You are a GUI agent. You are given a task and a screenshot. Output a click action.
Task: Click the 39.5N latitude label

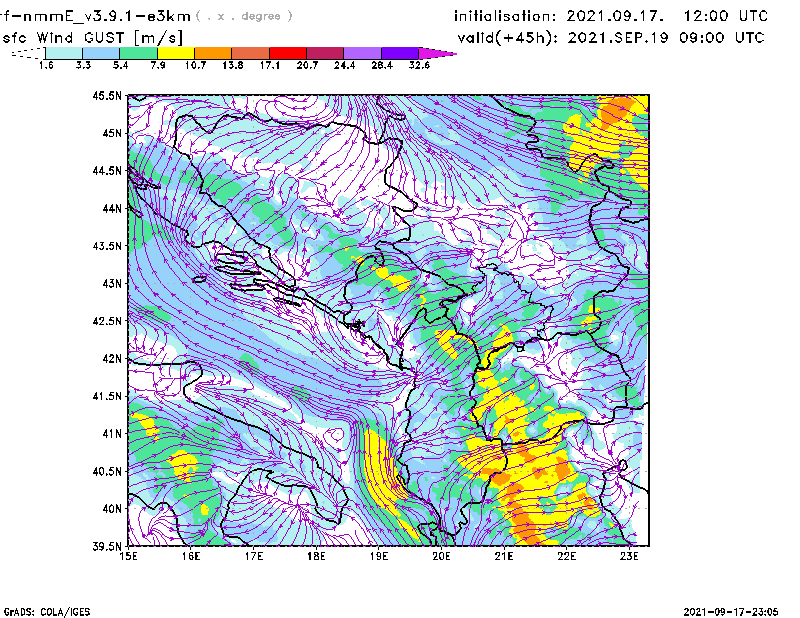pyautogui.click(x=107, y=546)
